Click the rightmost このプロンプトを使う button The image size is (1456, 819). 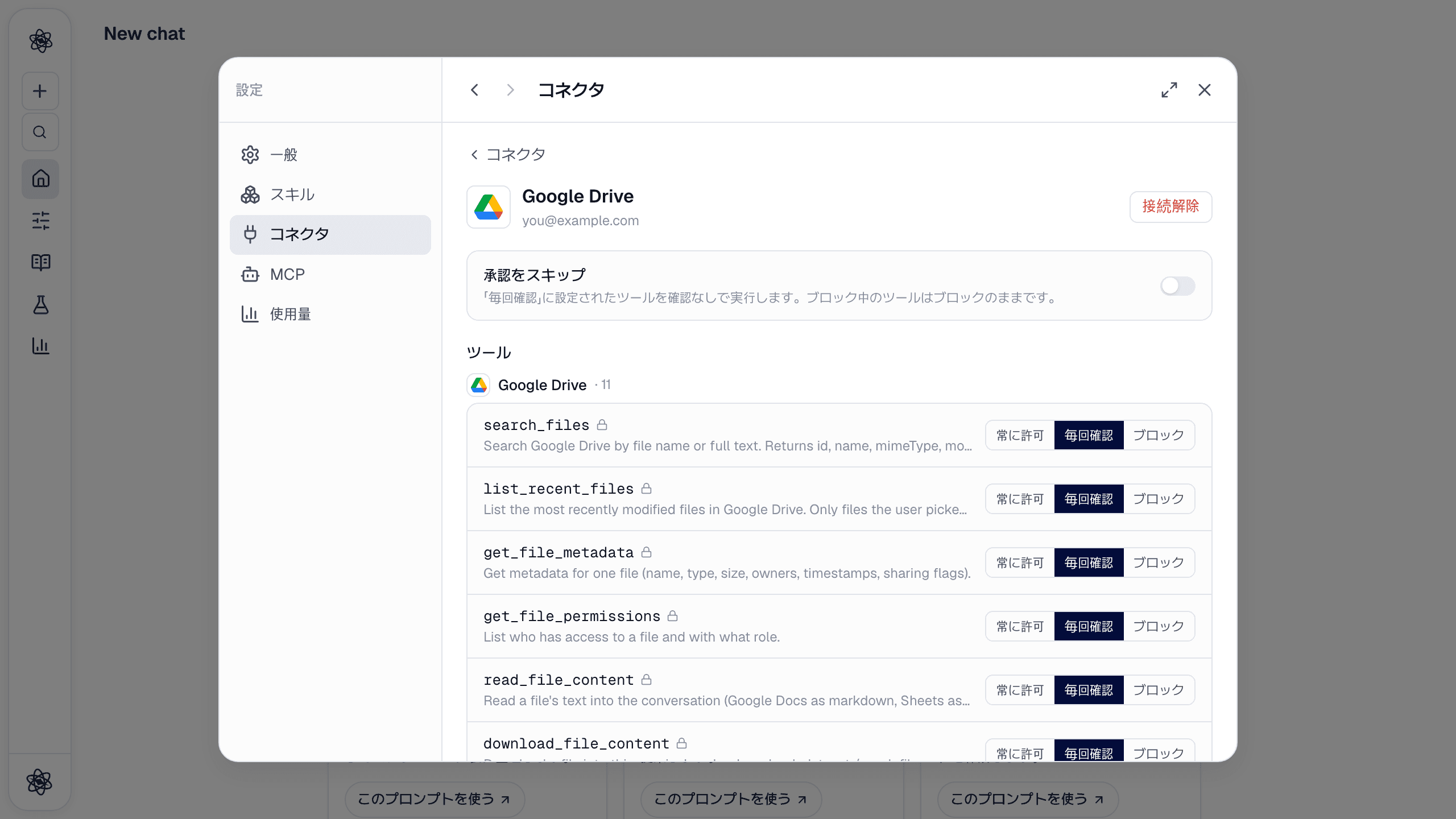click(x=1027, y=799)
